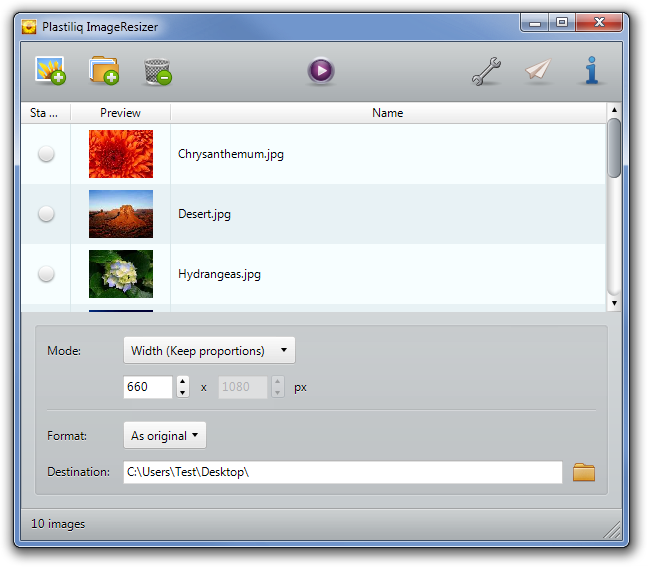Click the status circle for Desert.jpg
Image resolution: width=648 pixels, height=567 pixels.
click(46, 214)
